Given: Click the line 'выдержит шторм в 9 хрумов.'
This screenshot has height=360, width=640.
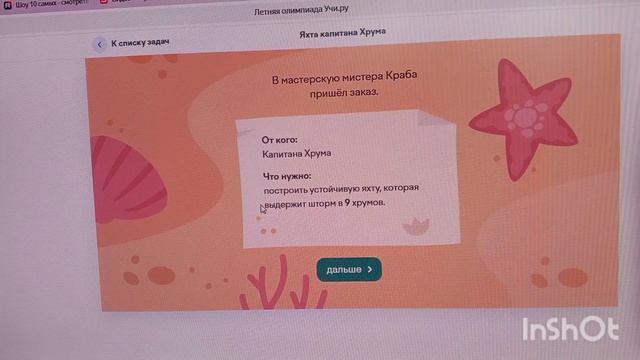Looking at the screenshot, I should click(325, 203).
